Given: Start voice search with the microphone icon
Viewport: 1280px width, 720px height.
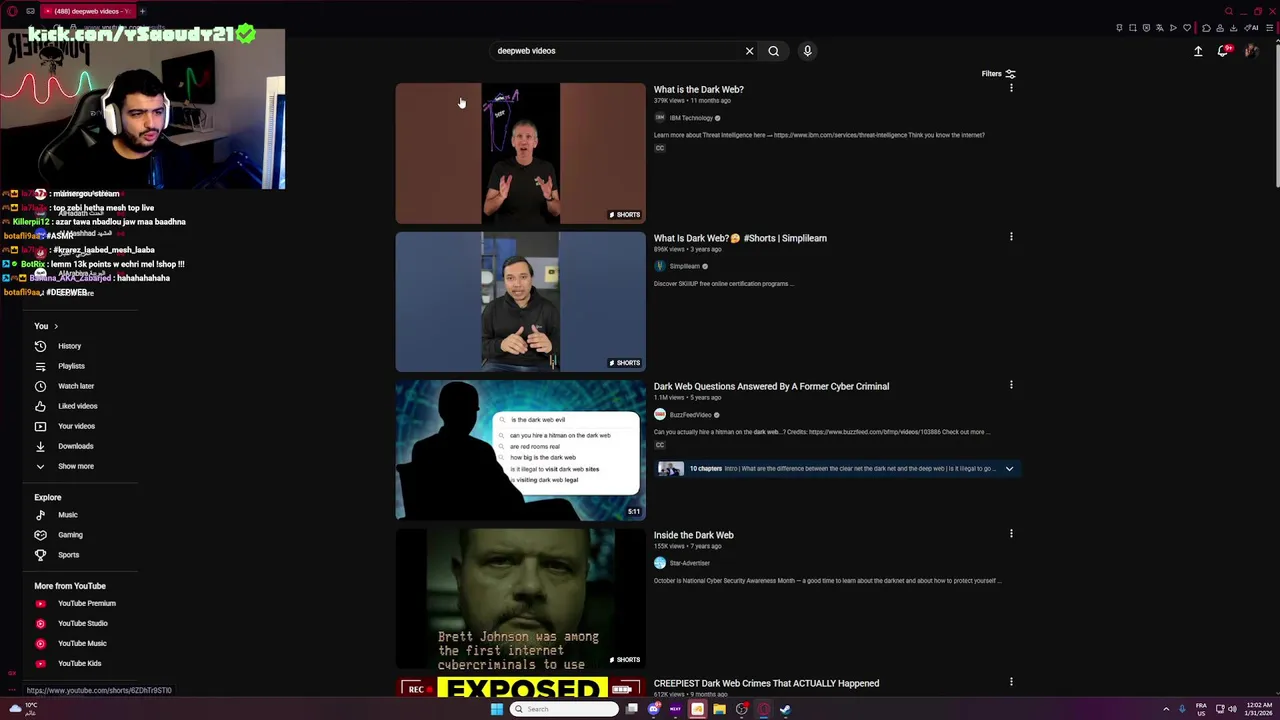Looking at the screenshot, I should (807, 51).
